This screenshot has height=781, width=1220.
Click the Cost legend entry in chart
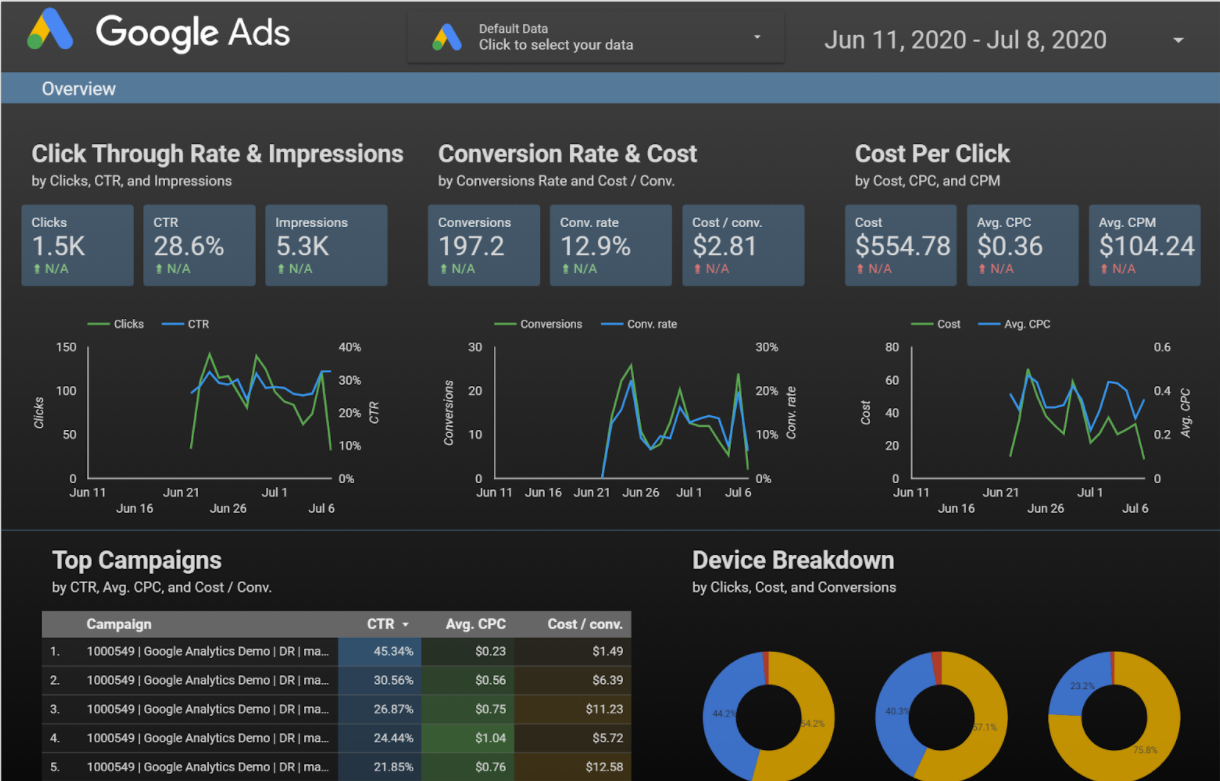pos(936,324)
